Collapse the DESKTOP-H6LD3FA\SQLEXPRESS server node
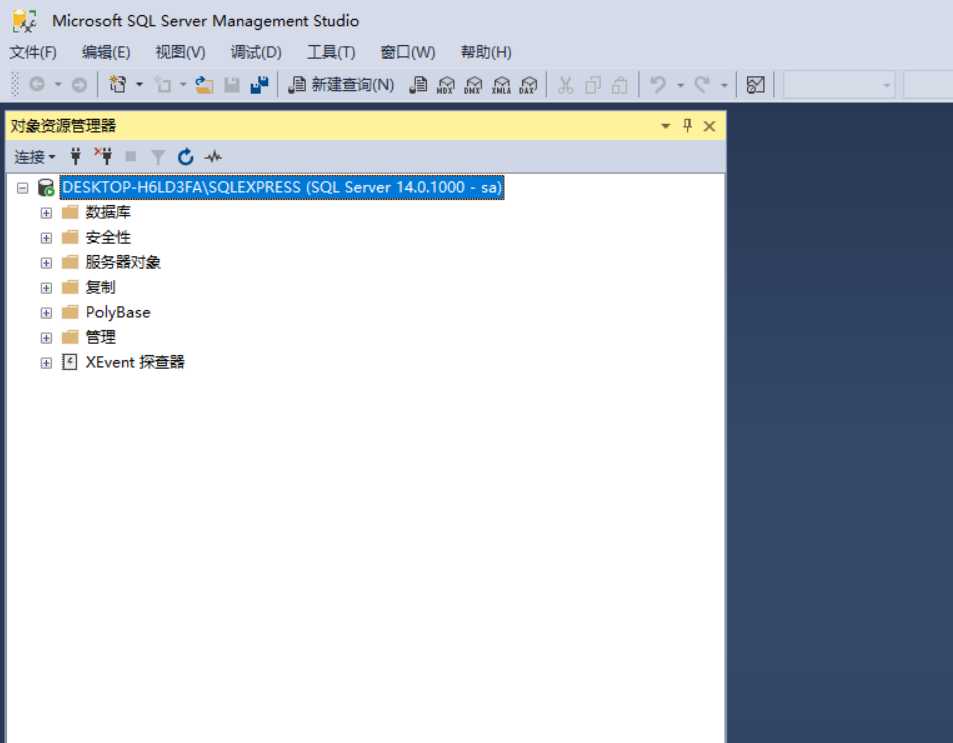953x743 pixels. [22, 187]
